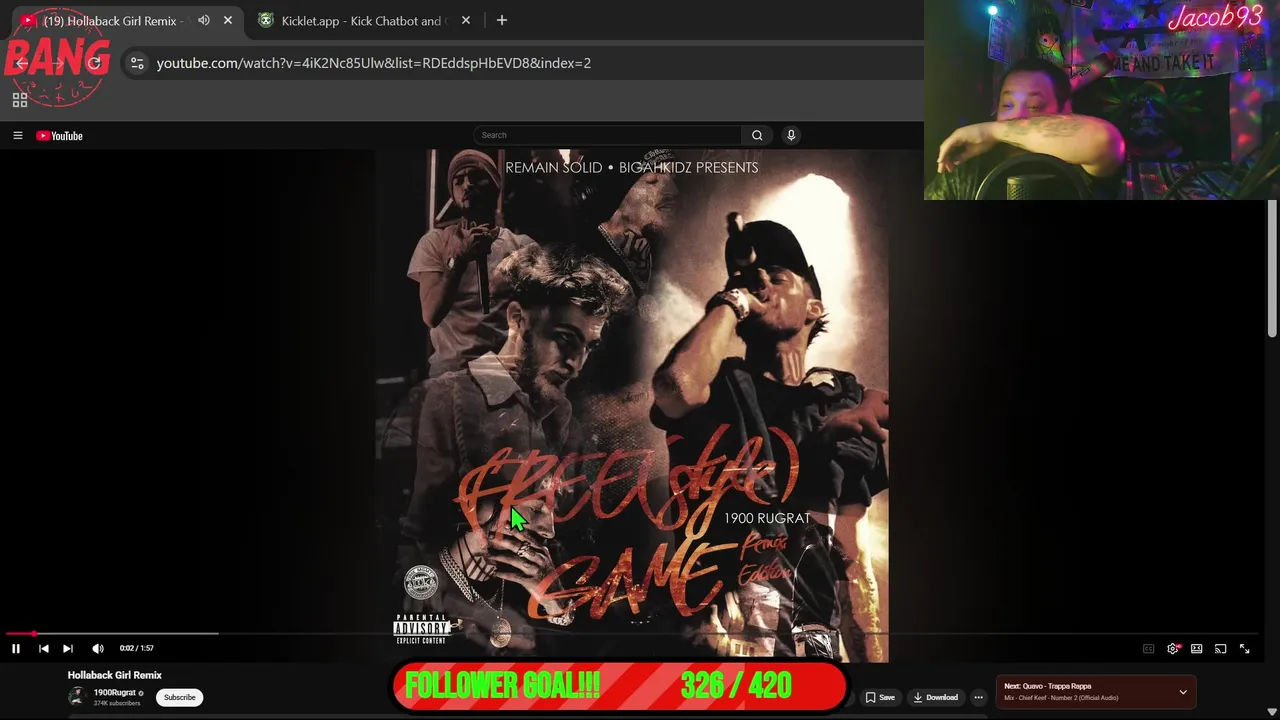Close the Kicklet.app tab
Screen dimensions: 1280x720
pos(466,20)
